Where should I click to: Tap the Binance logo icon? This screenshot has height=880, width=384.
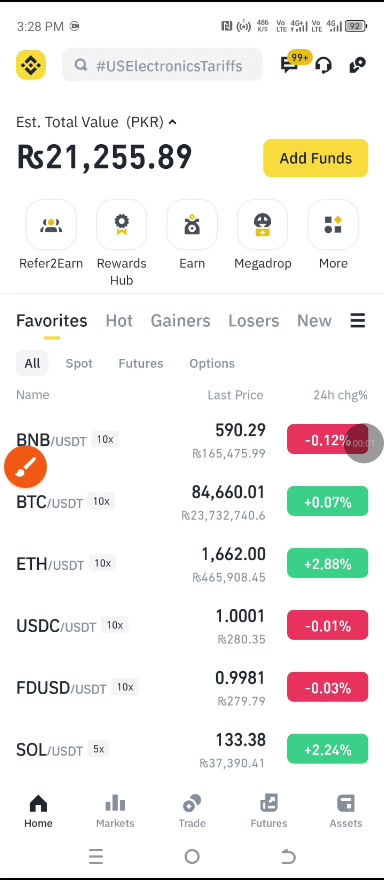coord(31,65)
